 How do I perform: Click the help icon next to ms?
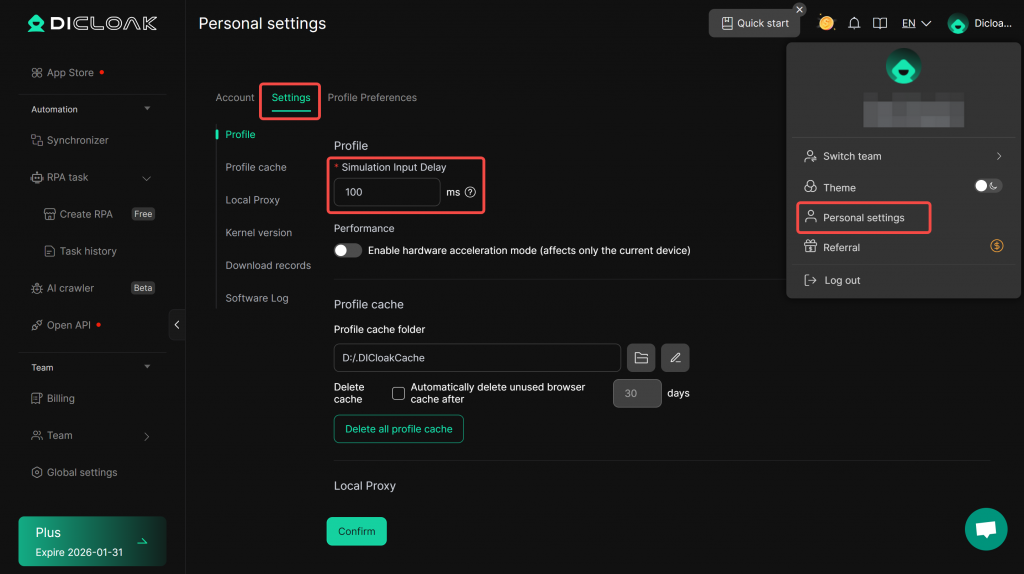click(470, 192)
